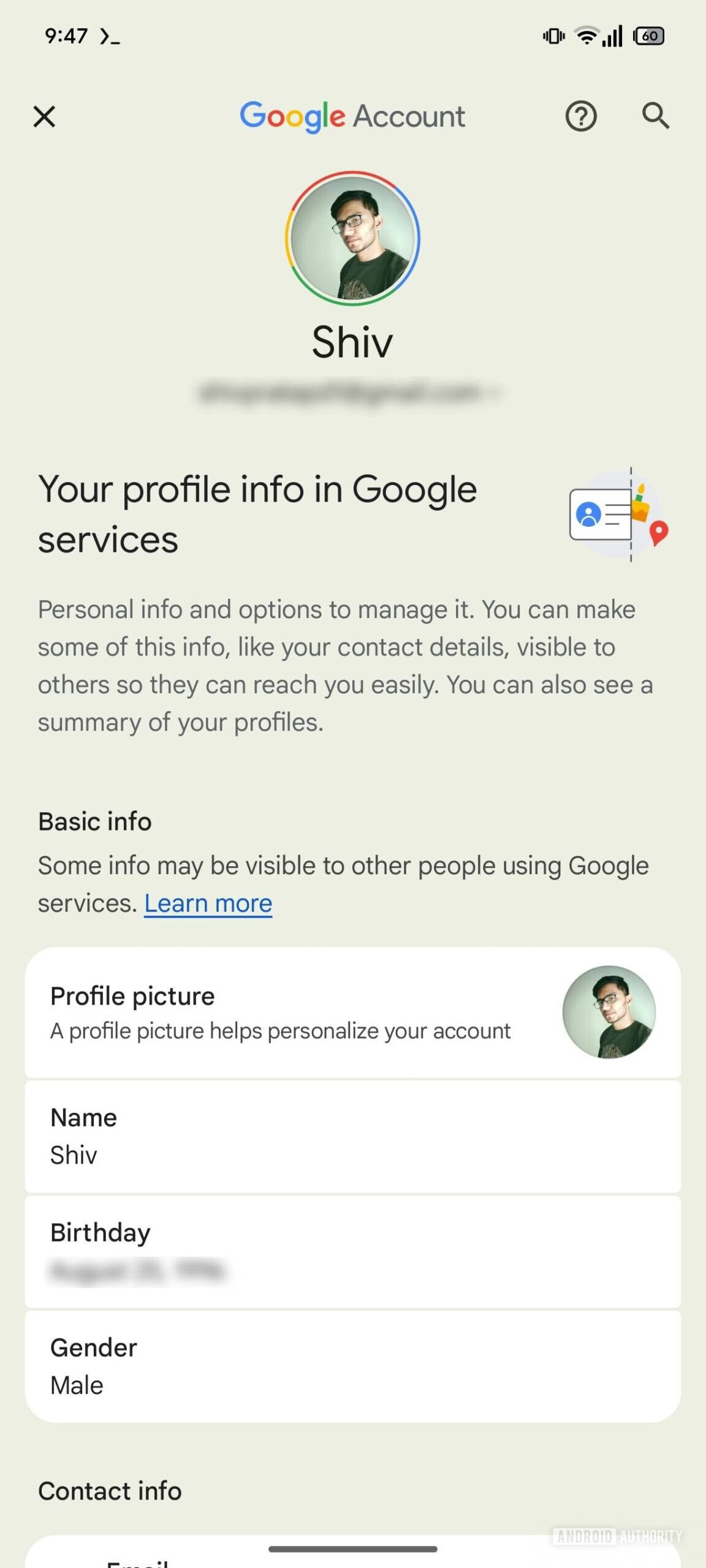This screenshot has height=1568, width=706.
Task: Tap the battery indicator in status bar
Action: [649, 36]
